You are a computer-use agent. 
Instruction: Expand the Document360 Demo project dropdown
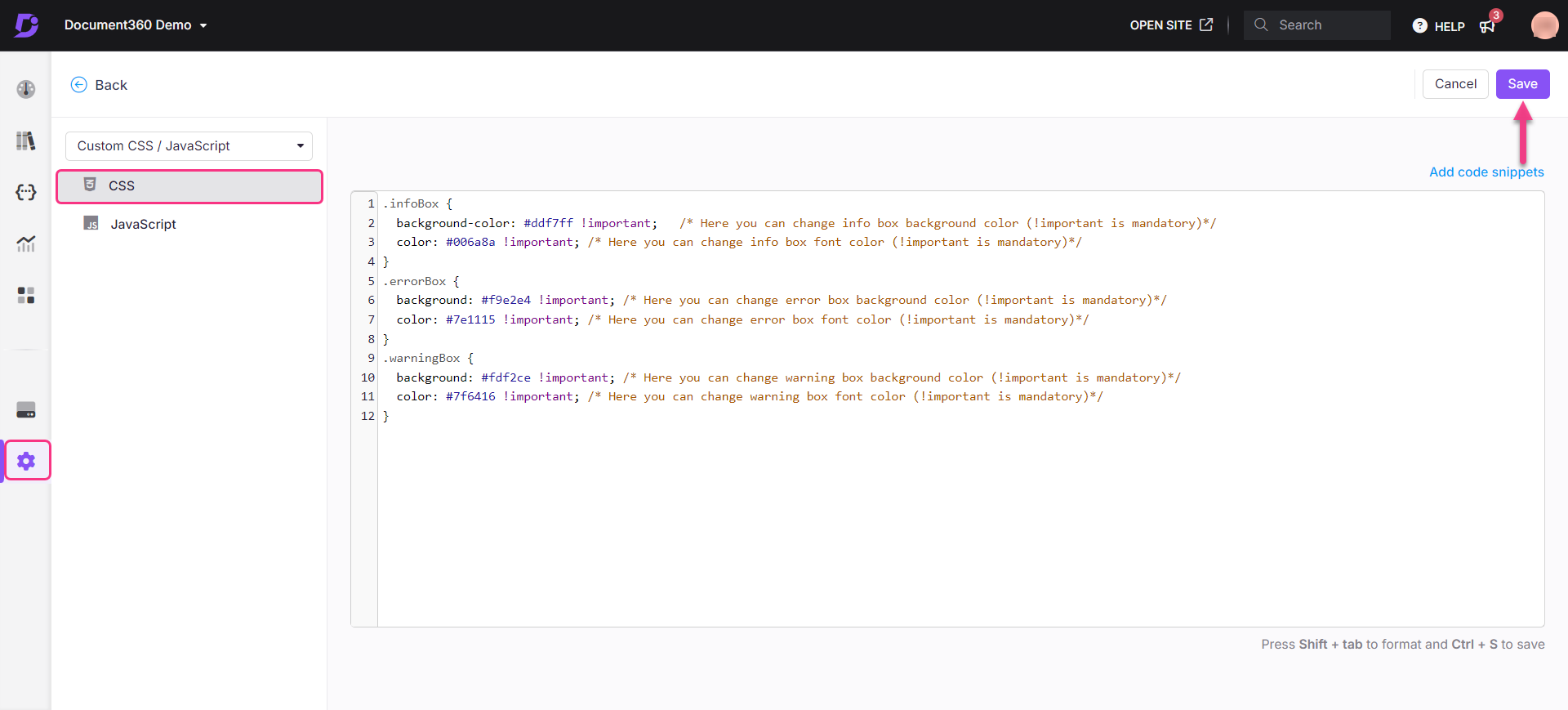(136, 25)
